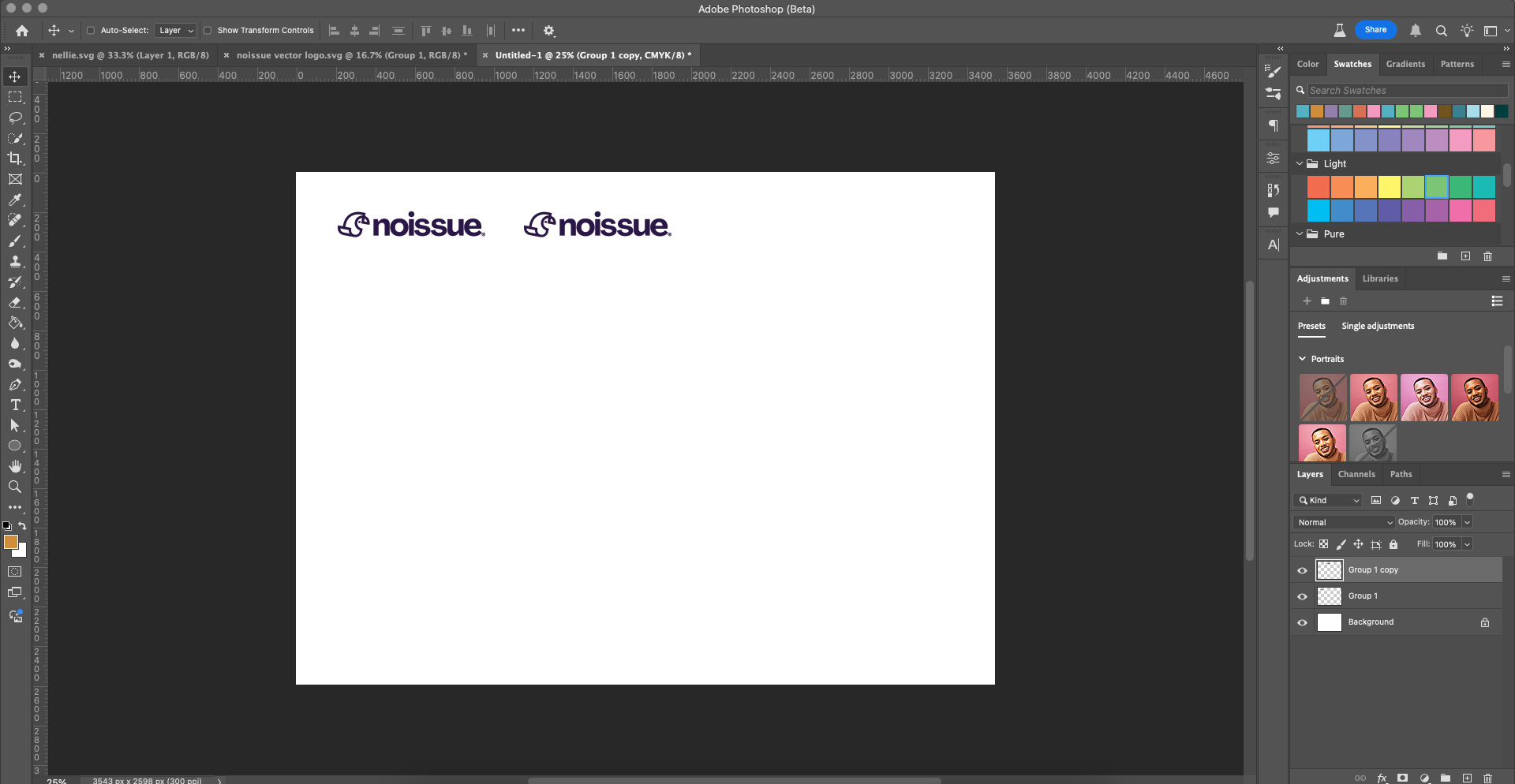Screen dimensions: 1515x784
Task: Open the layer filter Kind dropdown
Action: (1328, 500)
